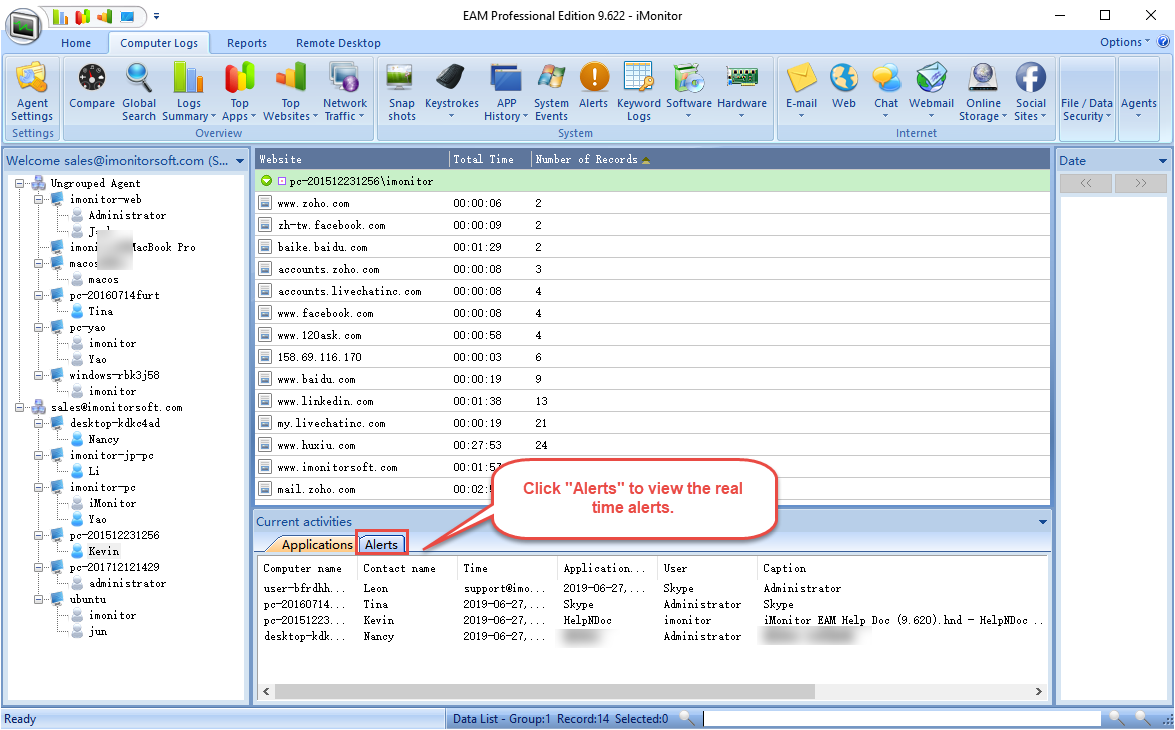1175x730 pixels.
Task: Click the Alerts icon in the ribbon
Action: [x=593, y=86]
